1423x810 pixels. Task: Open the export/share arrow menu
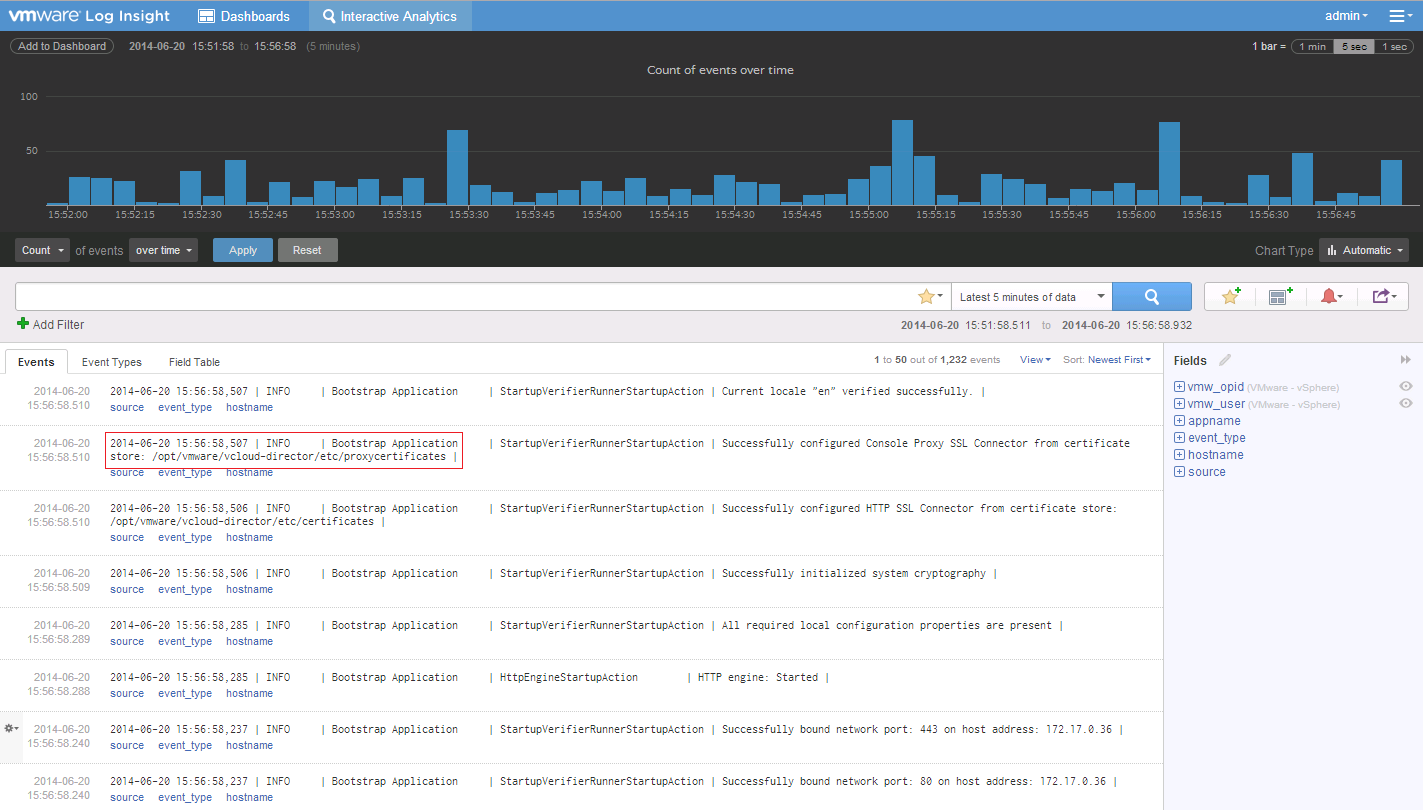pyautogui.click(x=1384, y=297)
